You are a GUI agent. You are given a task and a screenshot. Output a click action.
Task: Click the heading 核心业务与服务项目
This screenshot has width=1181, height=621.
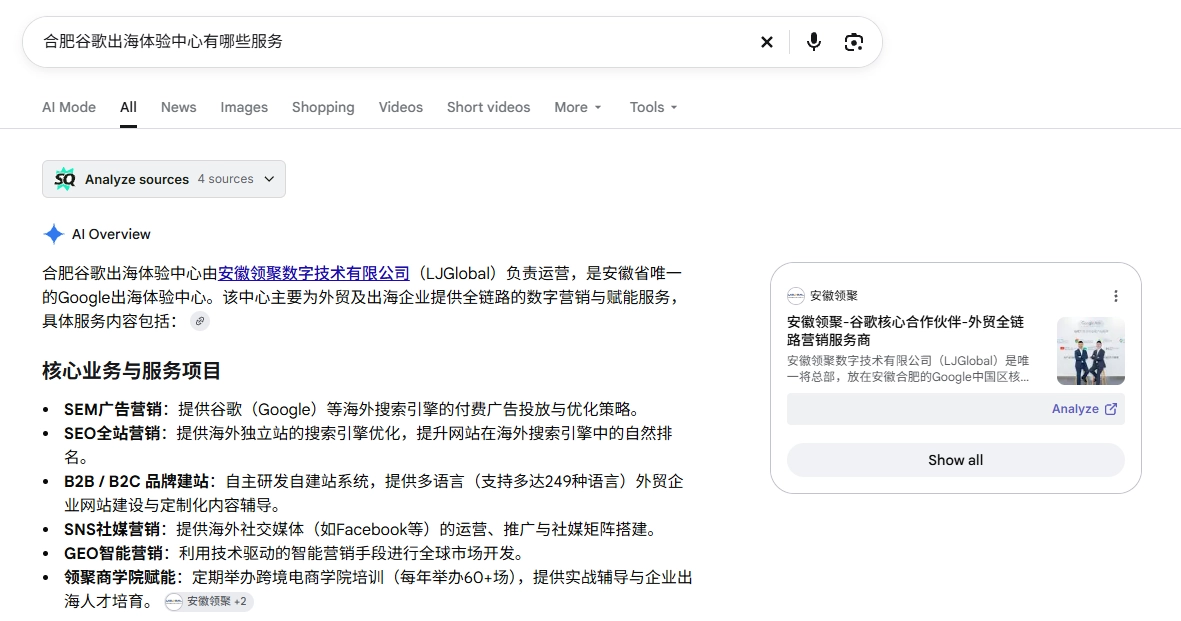tap(131, 371)
